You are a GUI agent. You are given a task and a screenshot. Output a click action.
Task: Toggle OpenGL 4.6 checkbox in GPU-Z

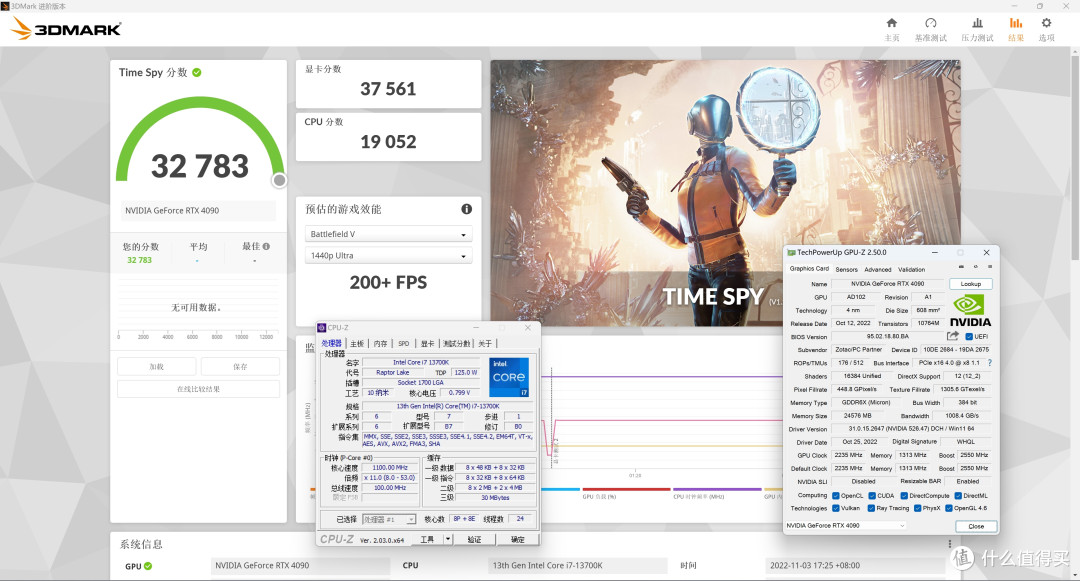[x=949, y=508]
